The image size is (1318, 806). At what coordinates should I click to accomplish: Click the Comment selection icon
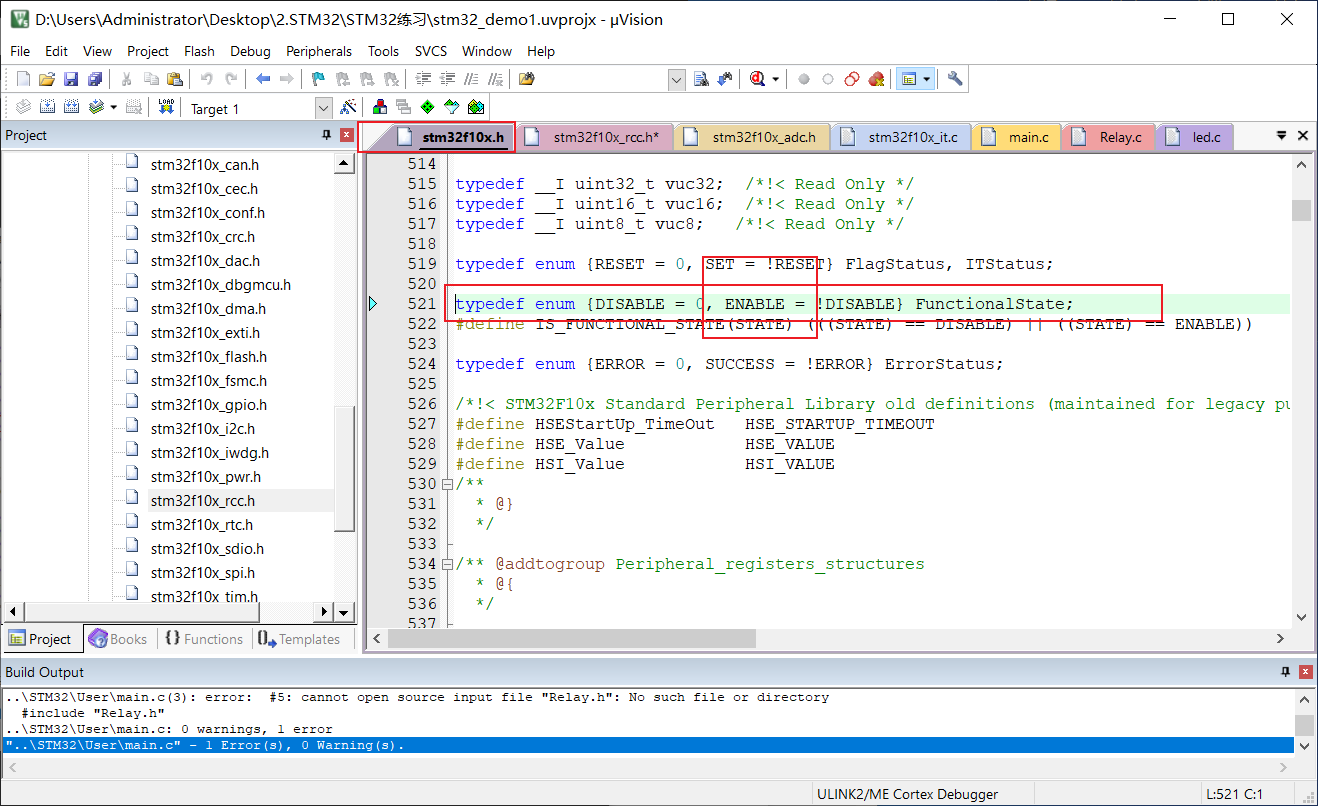(x=471, y=79)
